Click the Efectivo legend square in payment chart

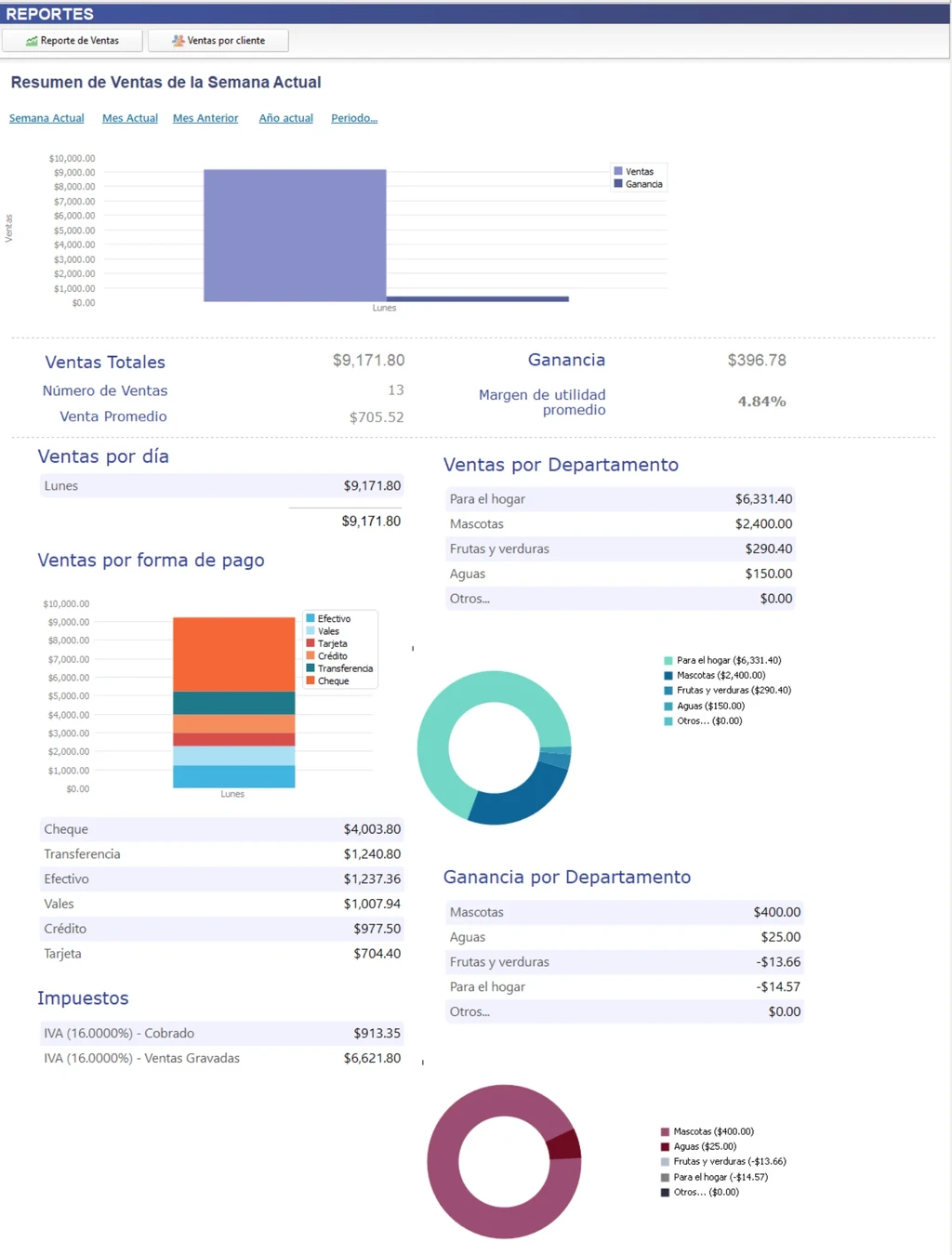pos(311,617)
